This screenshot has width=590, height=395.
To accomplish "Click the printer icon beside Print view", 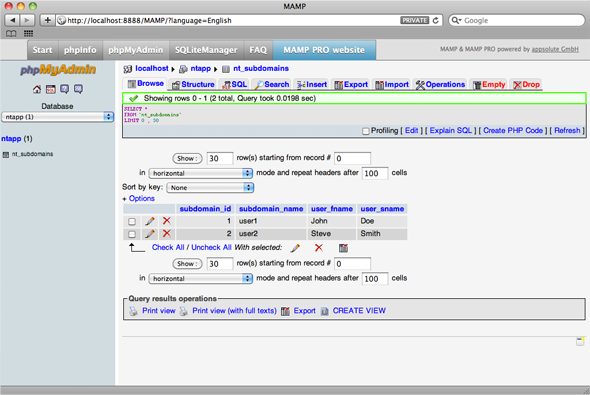I will (134, 311).
